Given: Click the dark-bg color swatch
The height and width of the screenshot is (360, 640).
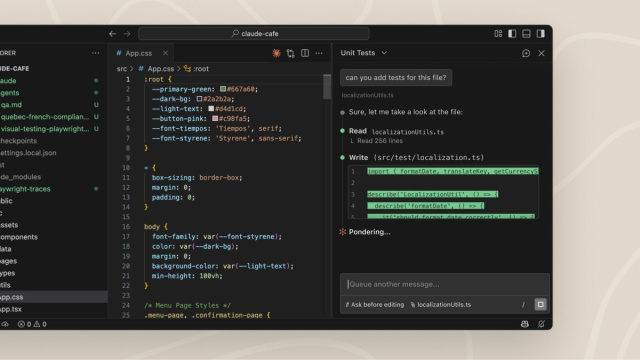Looking at the screenshot, I should [199, 99].
